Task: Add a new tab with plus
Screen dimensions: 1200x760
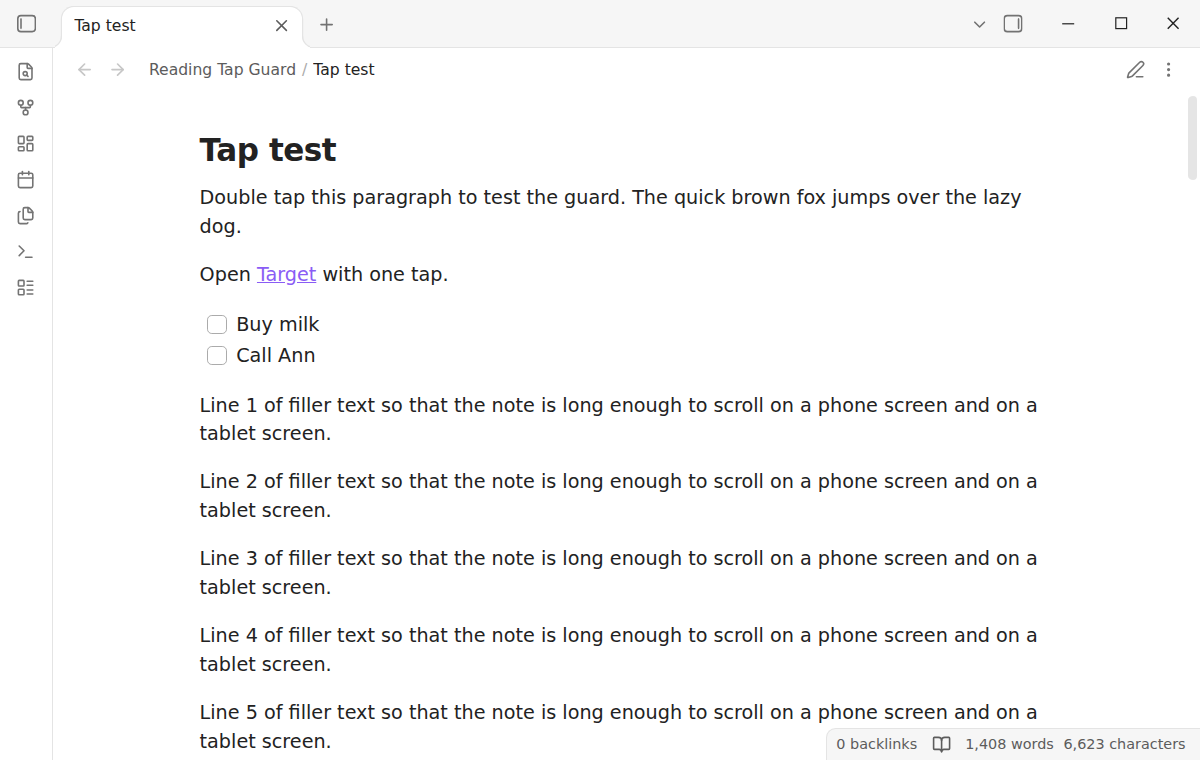Action: [x=326, y=25]
